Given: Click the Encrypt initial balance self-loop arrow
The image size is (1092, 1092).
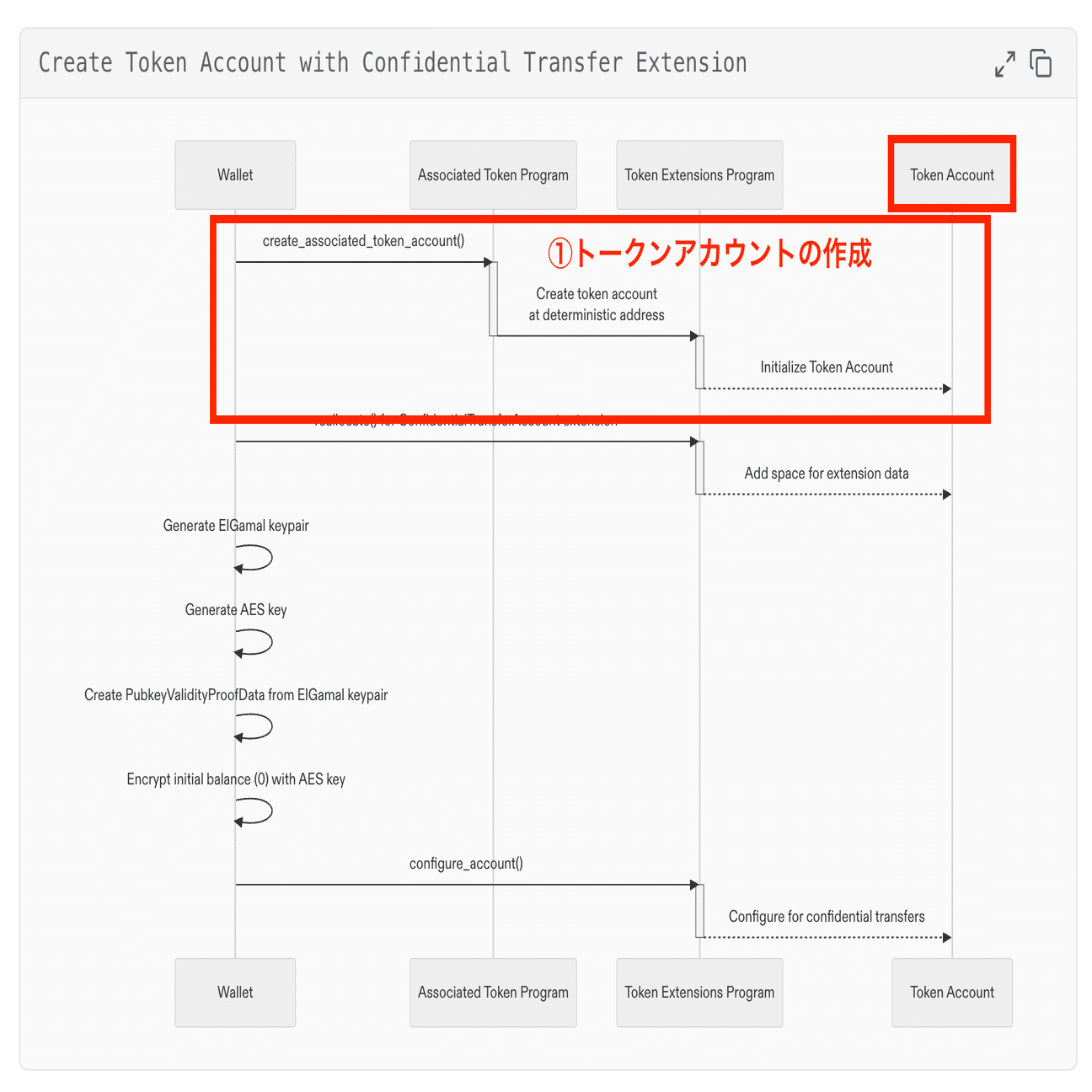Looking at the screenshot, I should click(x=254, y=811).
